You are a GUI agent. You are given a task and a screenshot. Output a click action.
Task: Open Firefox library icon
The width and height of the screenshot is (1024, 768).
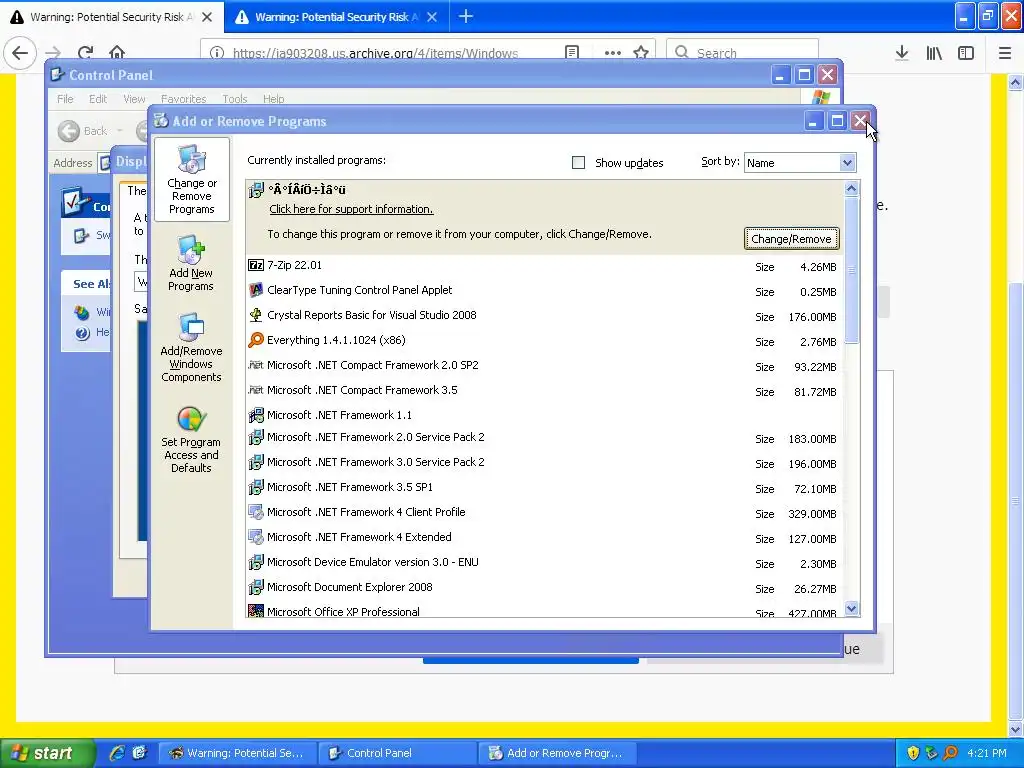point(934,53)
